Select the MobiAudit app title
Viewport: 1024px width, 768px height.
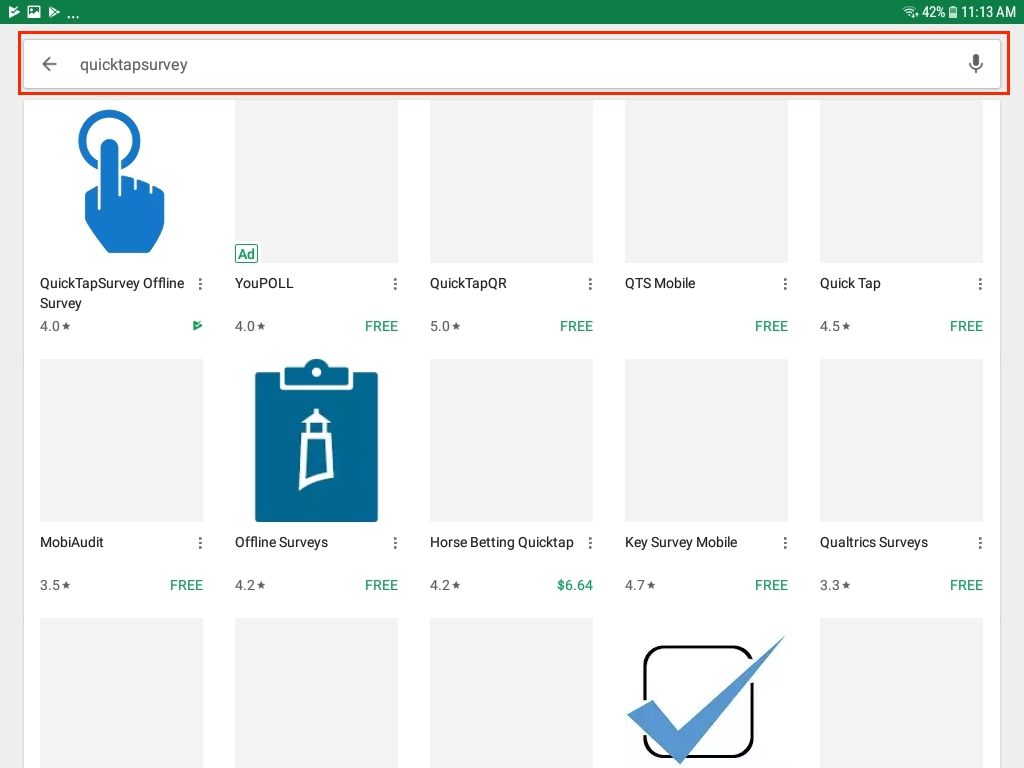tap(72, 543)
